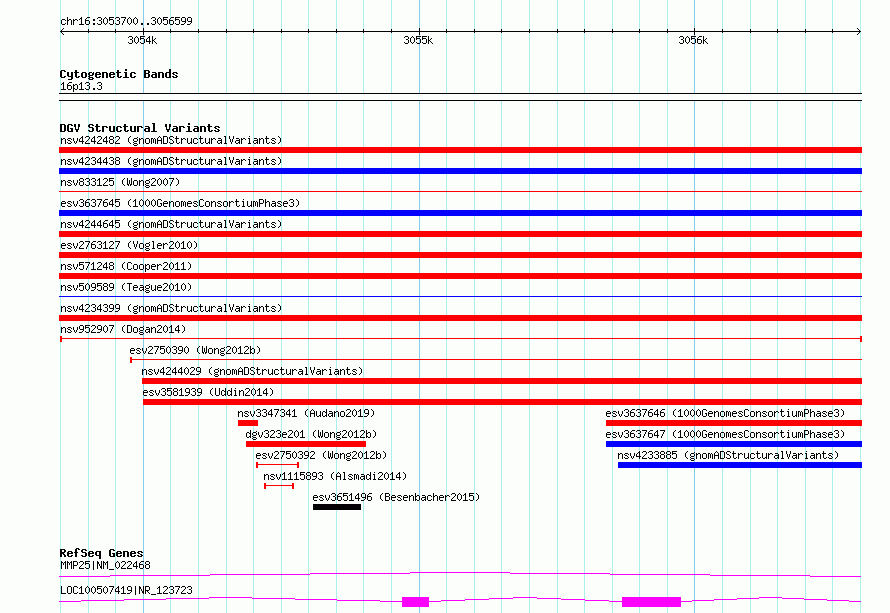Select the red bar of dgv323e201
Screen dimensions: 890x613
pos(306,444)
